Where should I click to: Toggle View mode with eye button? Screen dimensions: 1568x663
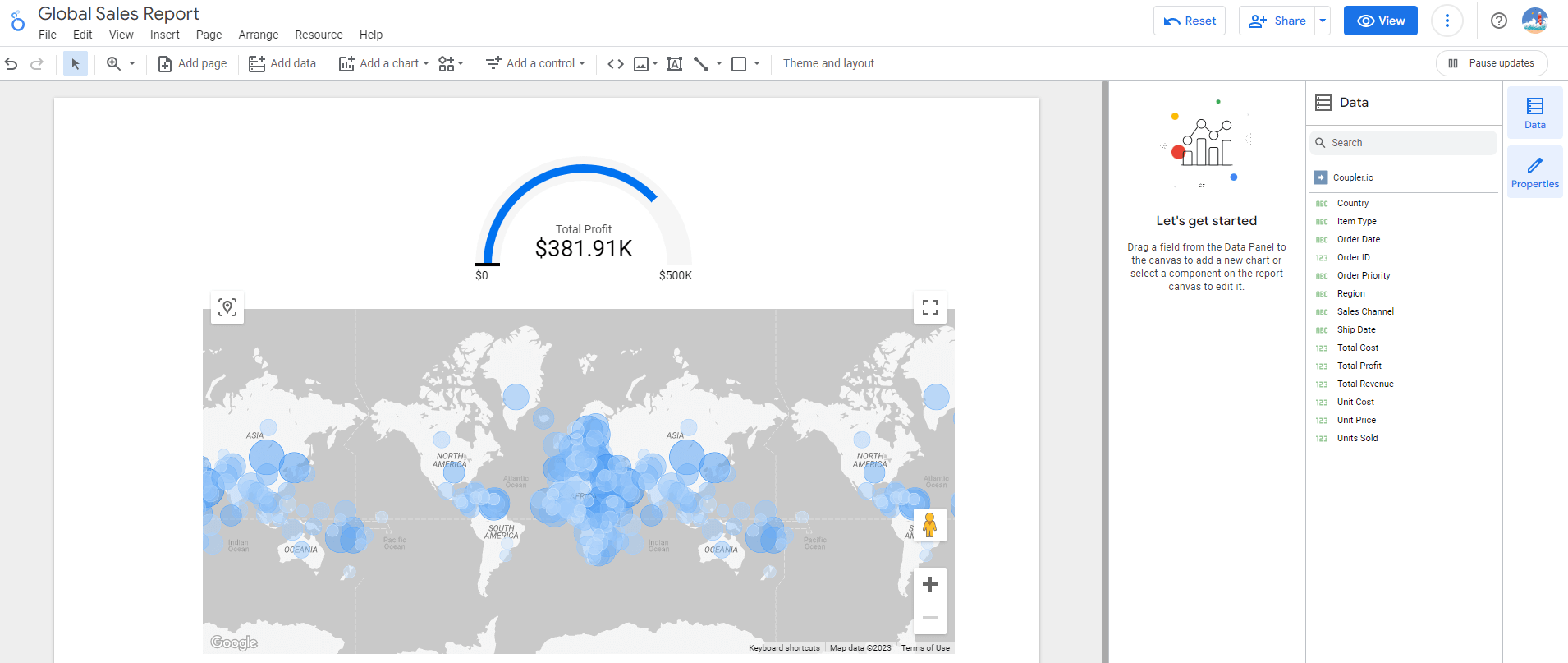pyautogui.click(x=1381, y=21)
